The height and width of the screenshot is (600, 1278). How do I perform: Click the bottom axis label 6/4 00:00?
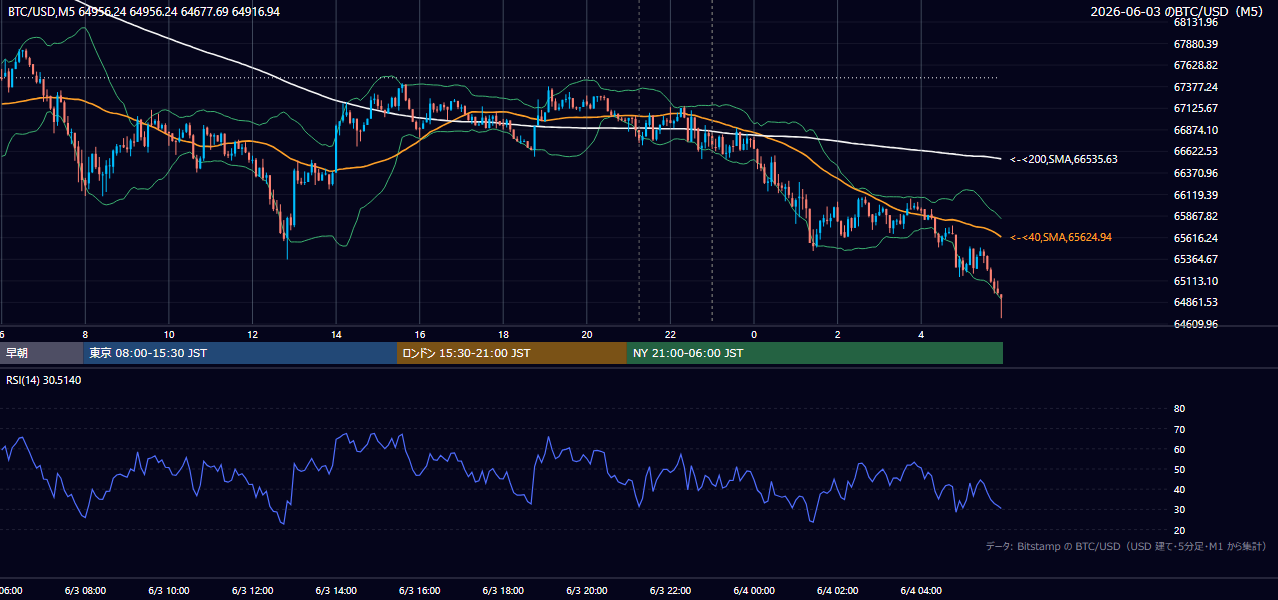(754, 591)
